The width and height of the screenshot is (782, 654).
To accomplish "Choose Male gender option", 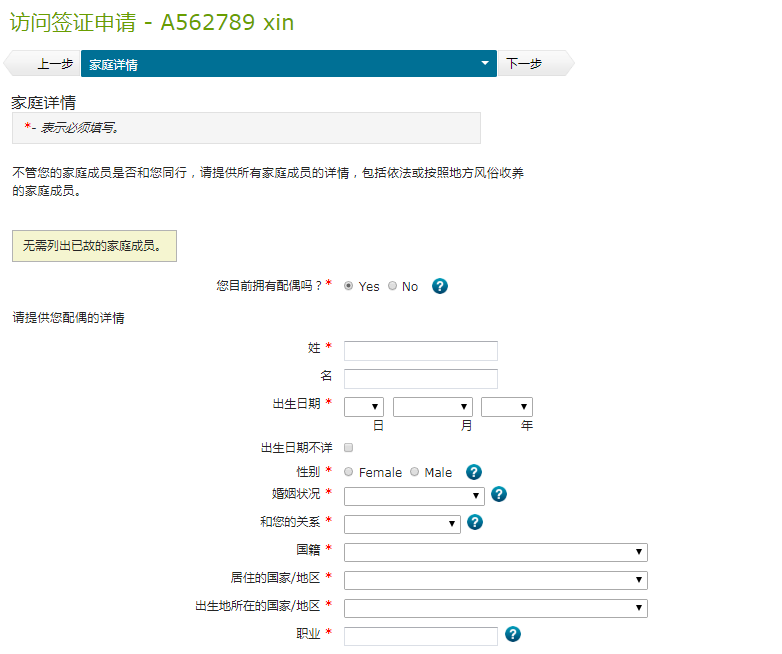I will (414, 472).
